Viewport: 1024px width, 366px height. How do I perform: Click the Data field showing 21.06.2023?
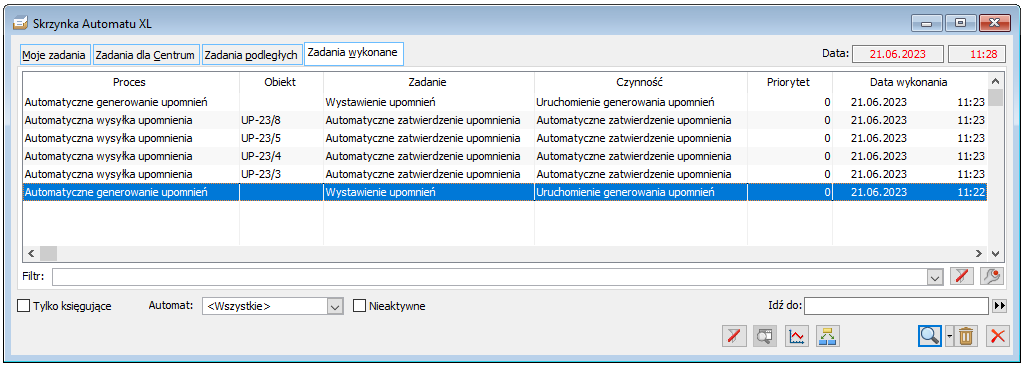[x=897, y=54]
